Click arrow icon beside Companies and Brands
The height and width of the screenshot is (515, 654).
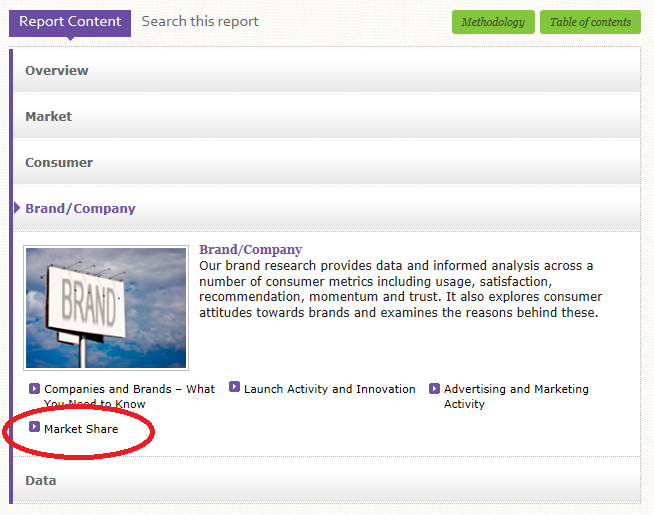pyautogui.click(x=35, y=388)
